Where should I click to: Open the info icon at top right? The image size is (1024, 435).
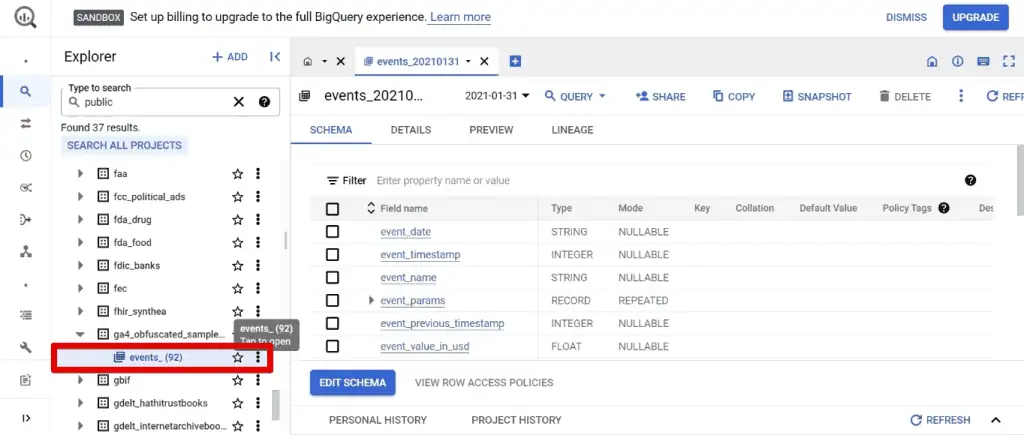coord(958,61)
